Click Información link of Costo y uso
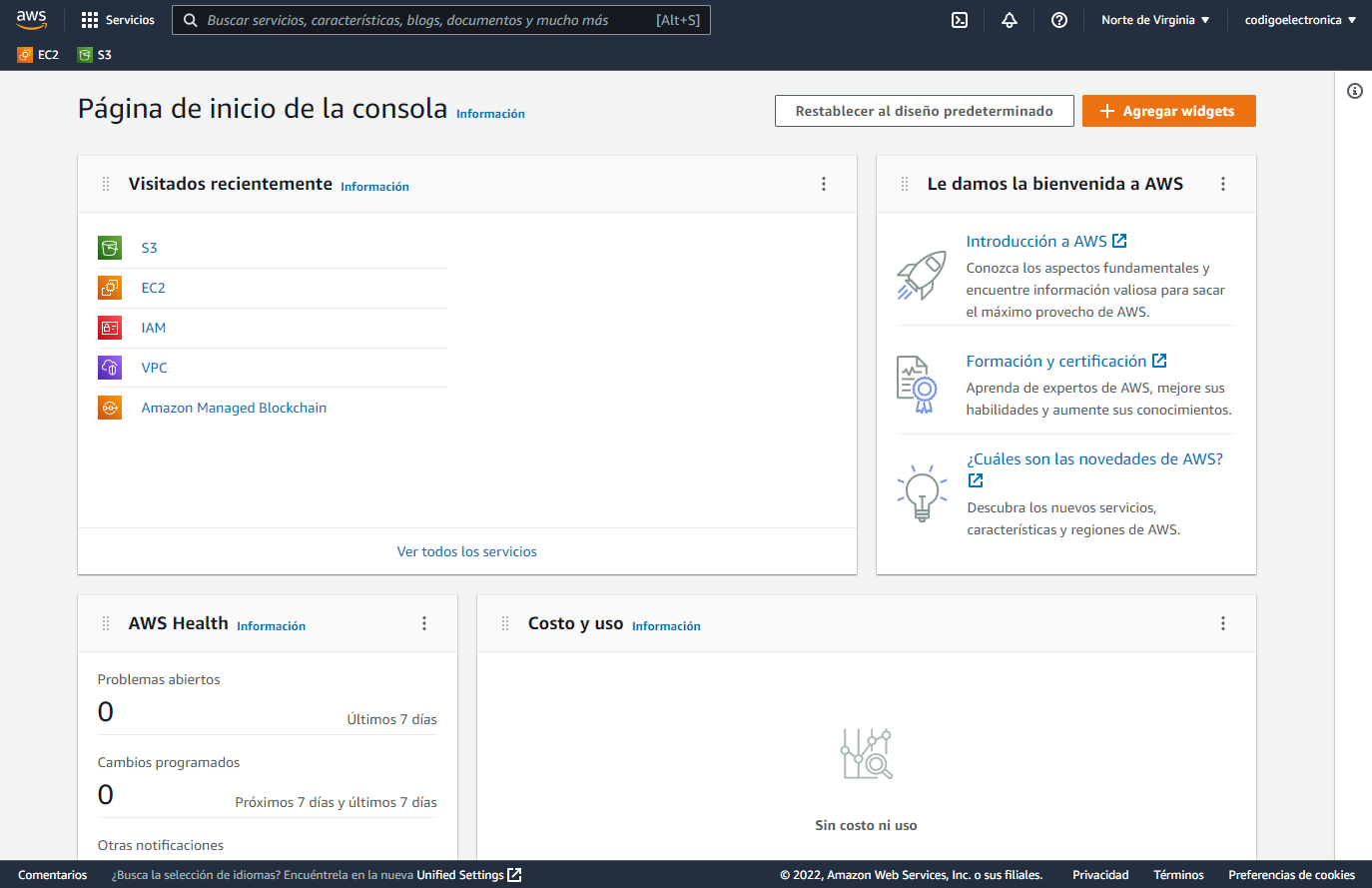This screenshot has width=1372, height=888. point(666,626)
